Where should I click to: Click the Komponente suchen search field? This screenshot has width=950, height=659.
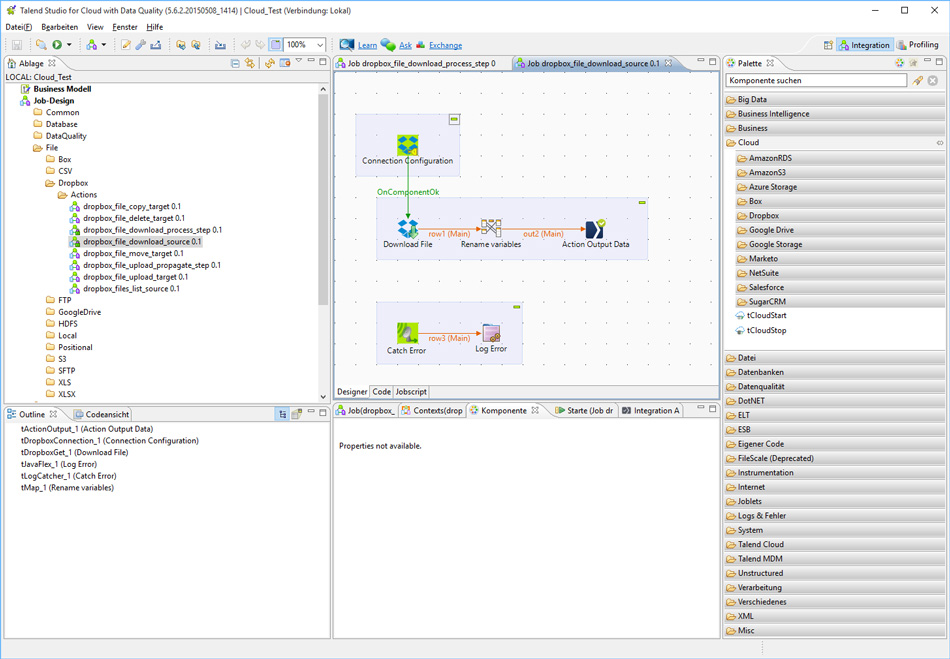point(816,81)
